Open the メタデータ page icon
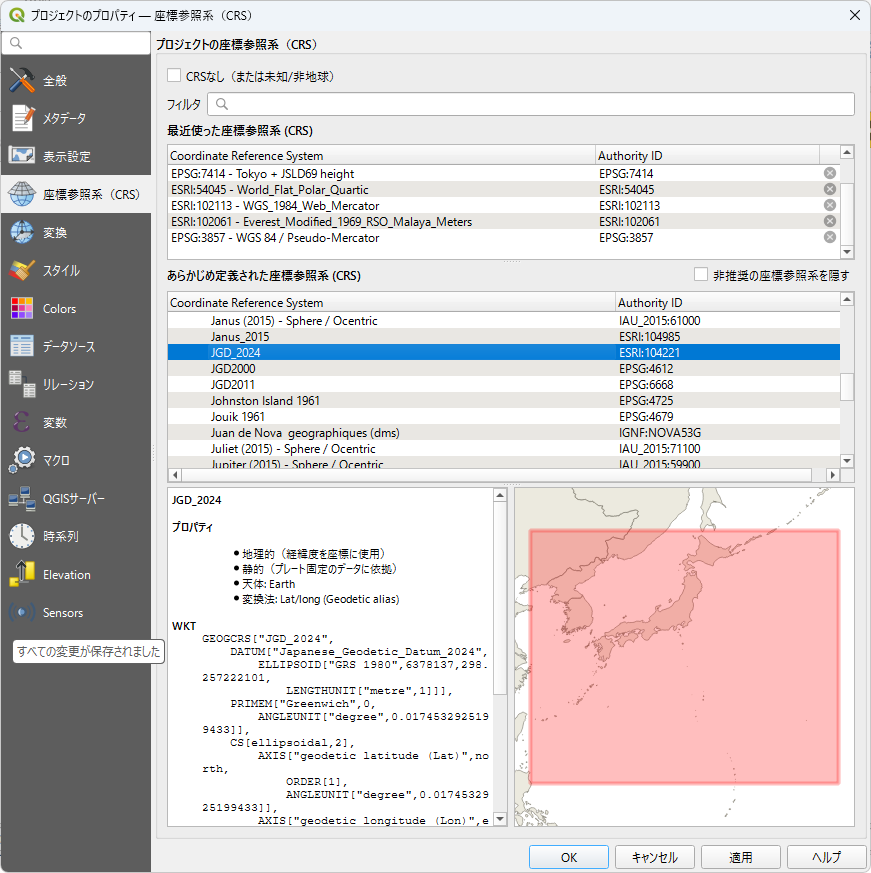 click(22, 118)
